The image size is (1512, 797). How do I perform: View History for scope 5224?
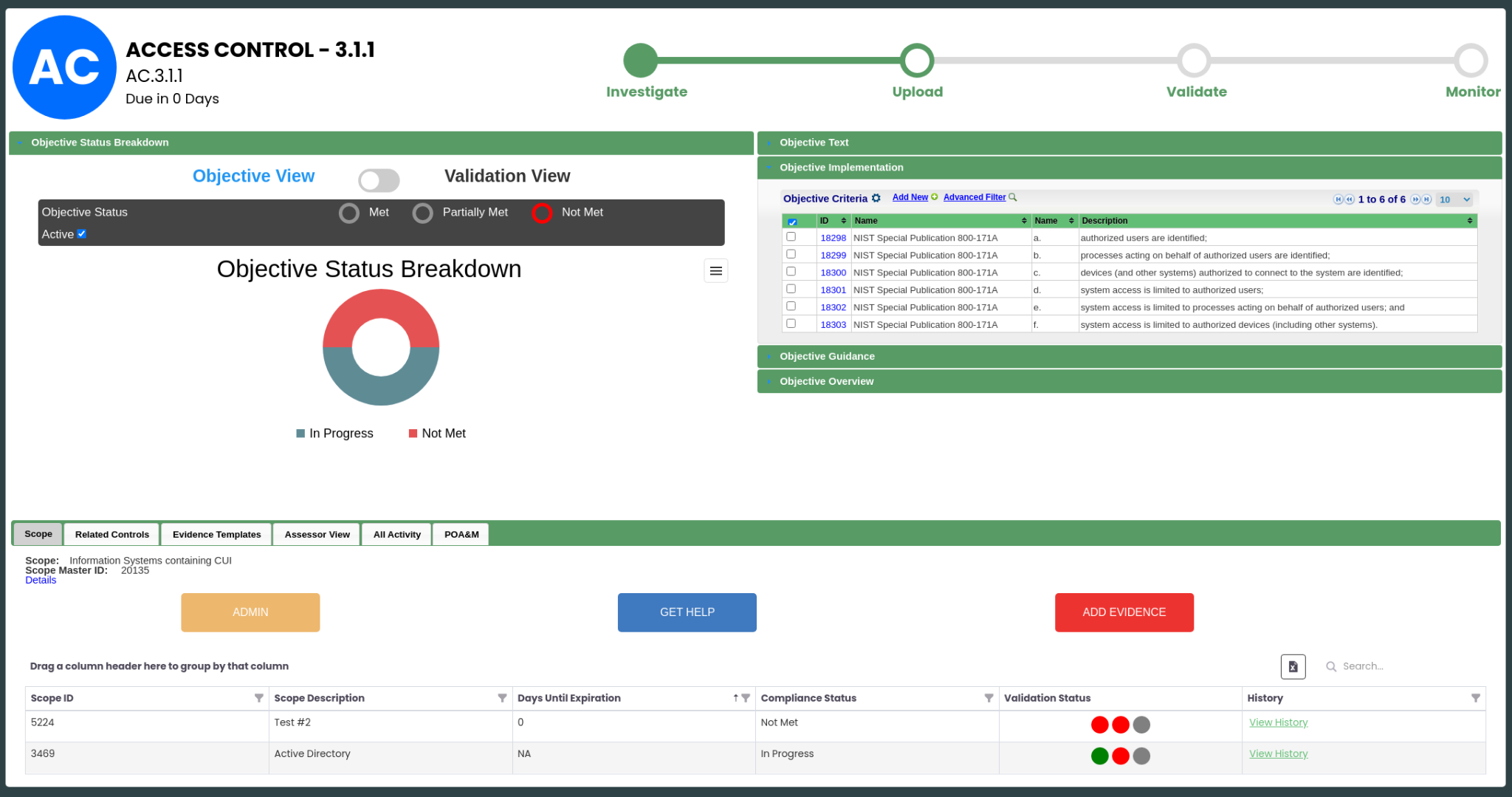[1278, 722]
